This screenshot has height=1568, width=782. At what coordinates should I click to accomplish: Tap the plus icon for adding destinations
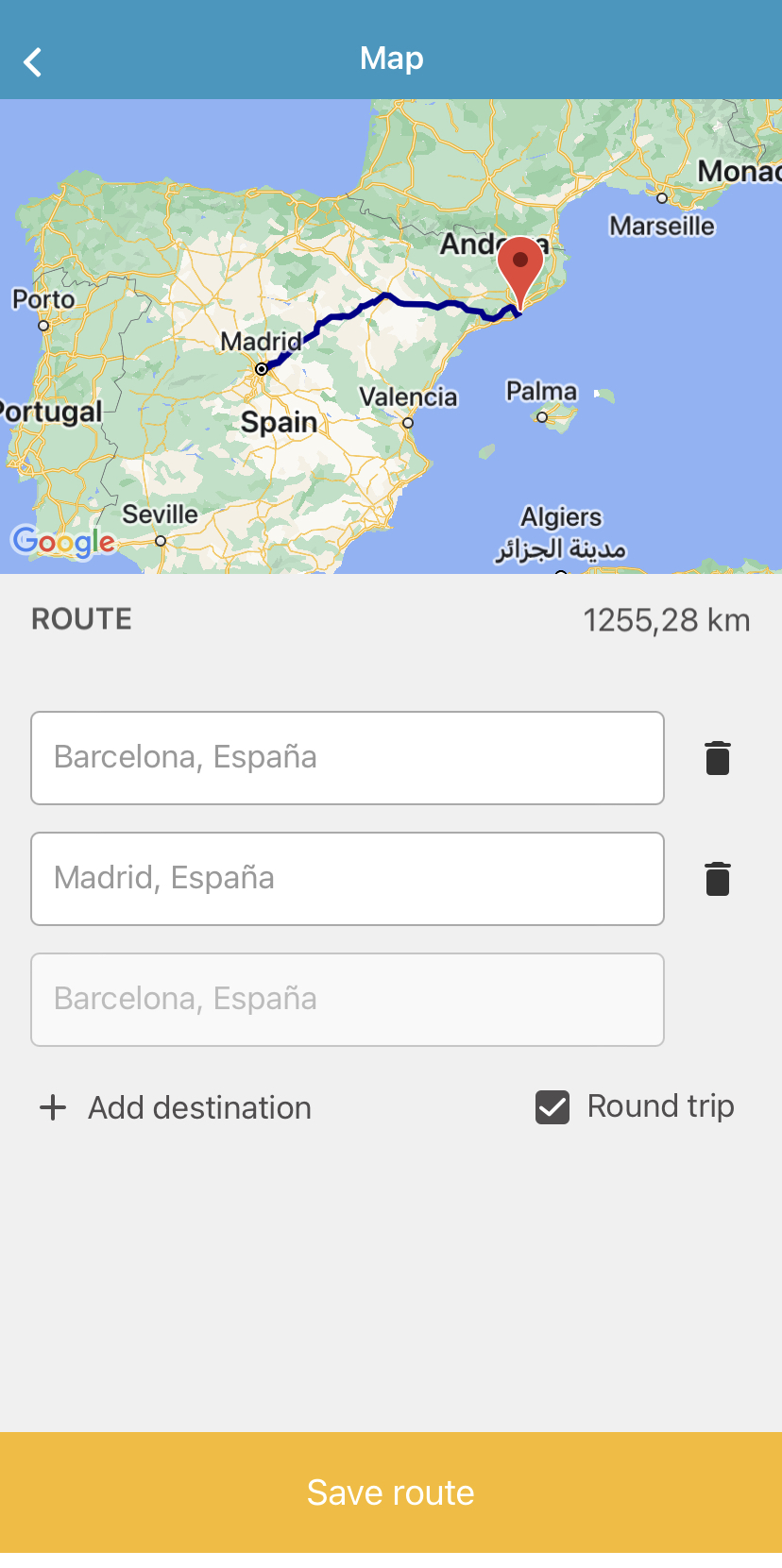click(53, 1107)
